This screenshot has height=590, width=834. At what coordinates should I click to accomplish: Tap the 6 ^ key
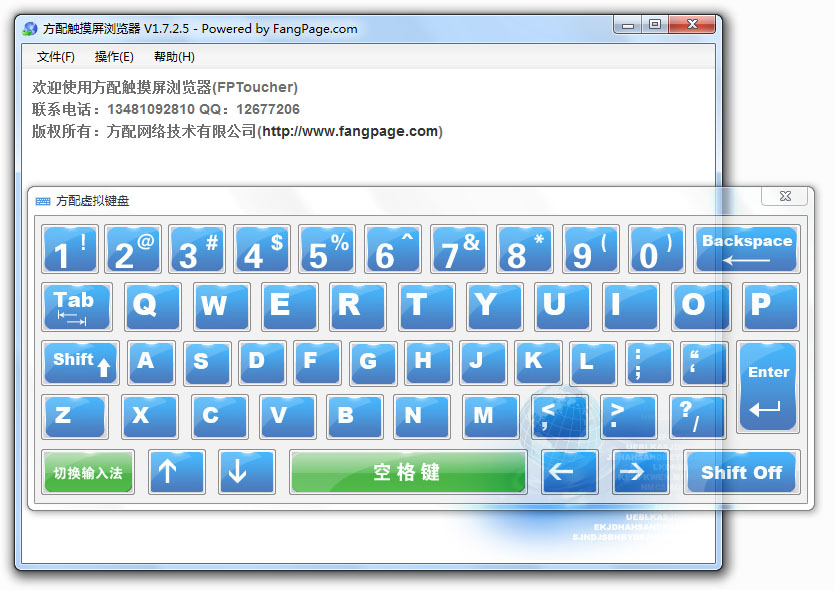click(x=393, y=249)
